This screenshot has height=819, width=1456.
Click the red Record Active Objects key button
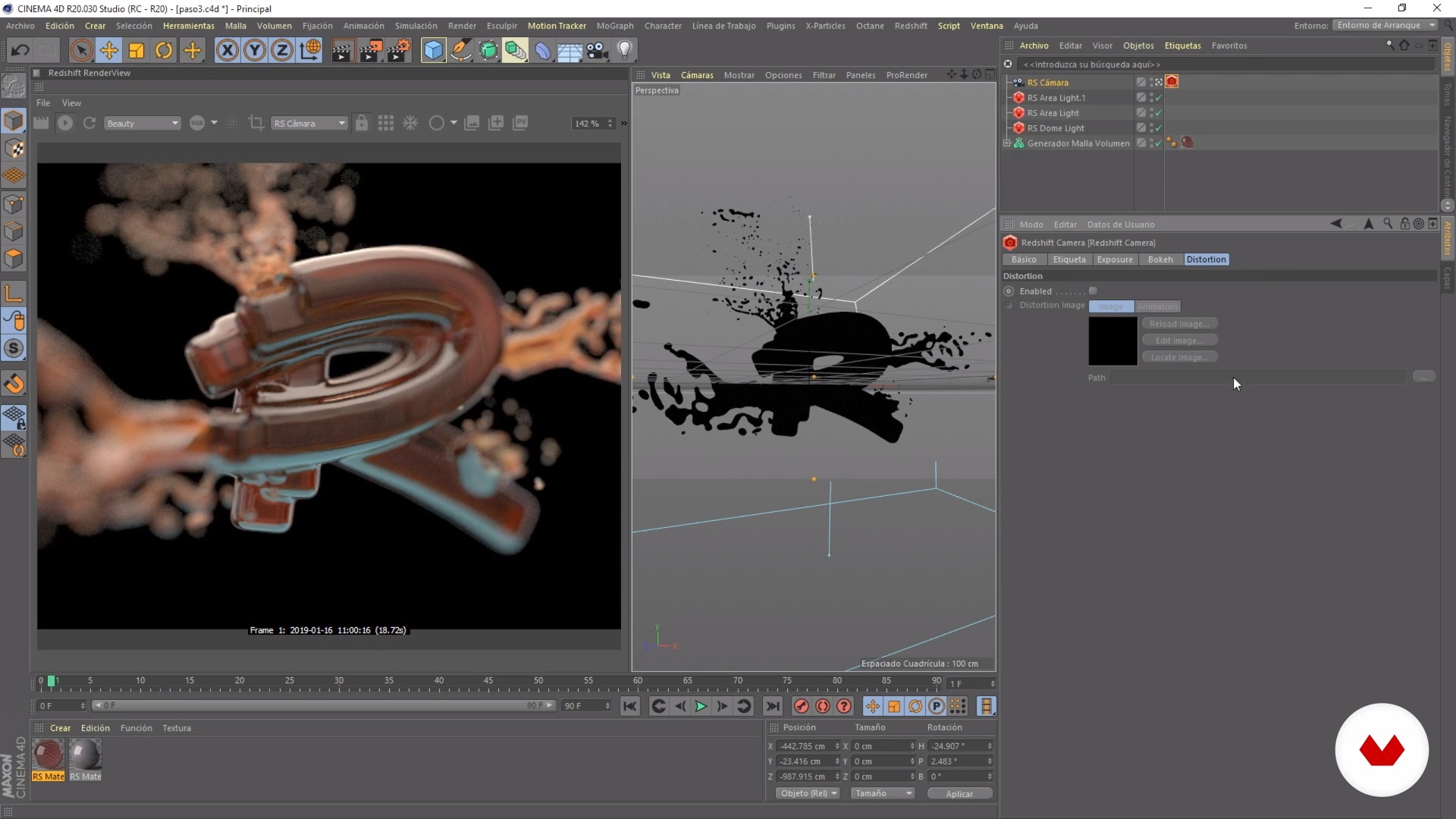(802, 707)
